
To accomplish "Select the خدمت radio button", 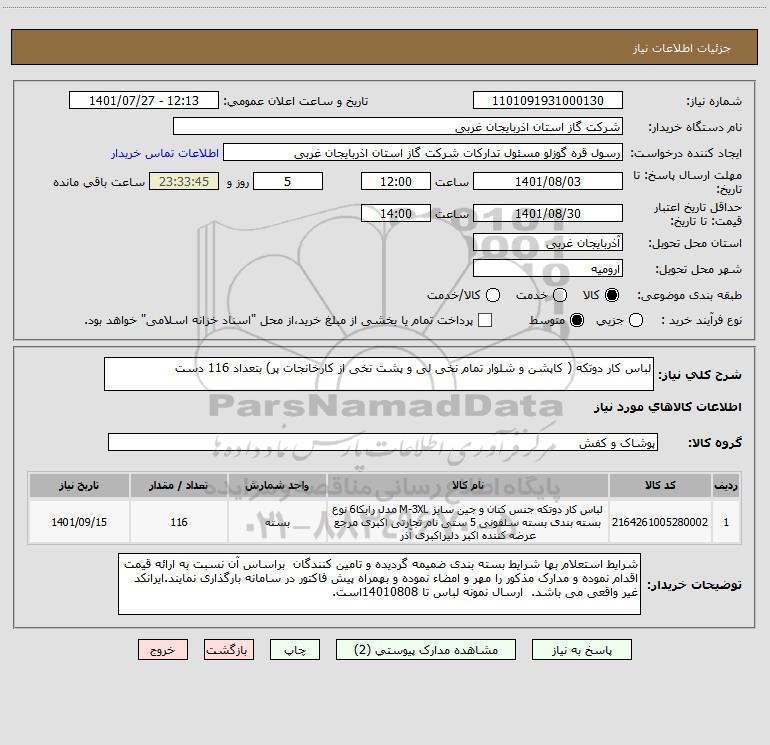I will (x=560, y=295).
